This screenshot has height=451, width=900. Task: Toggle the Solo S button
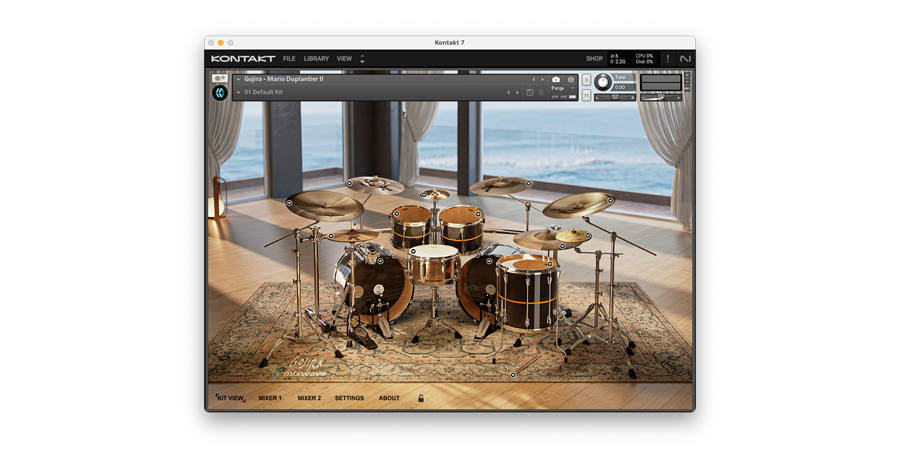point(586,79)
